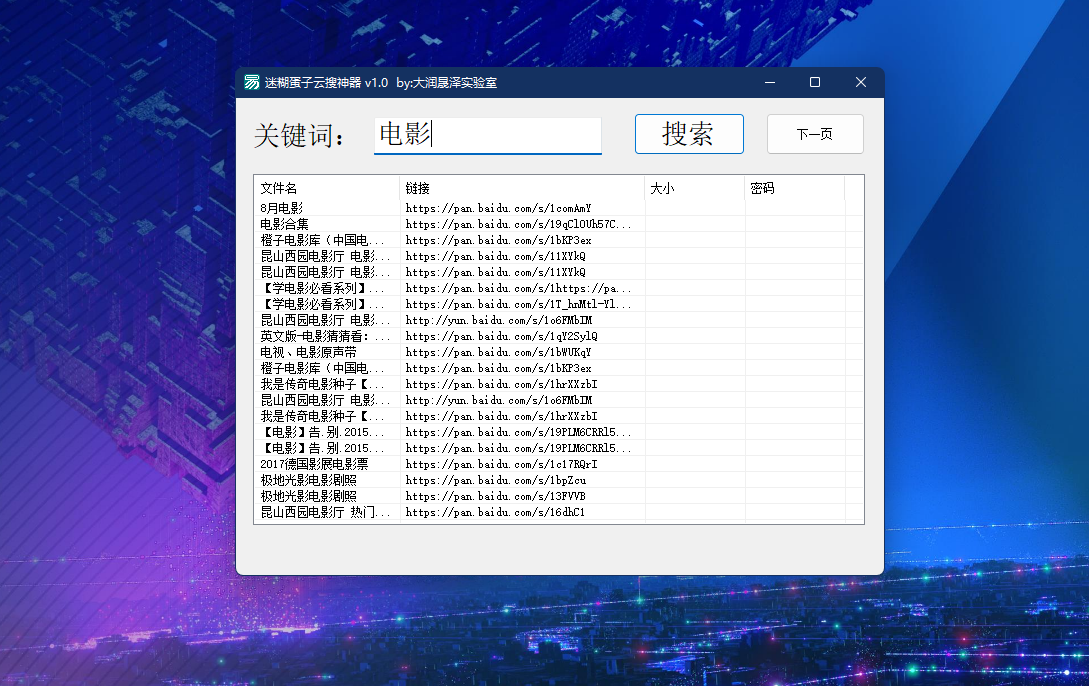Click link ending in 1comAmY
The image size is (1089, 686).
[x=498, y=208]
